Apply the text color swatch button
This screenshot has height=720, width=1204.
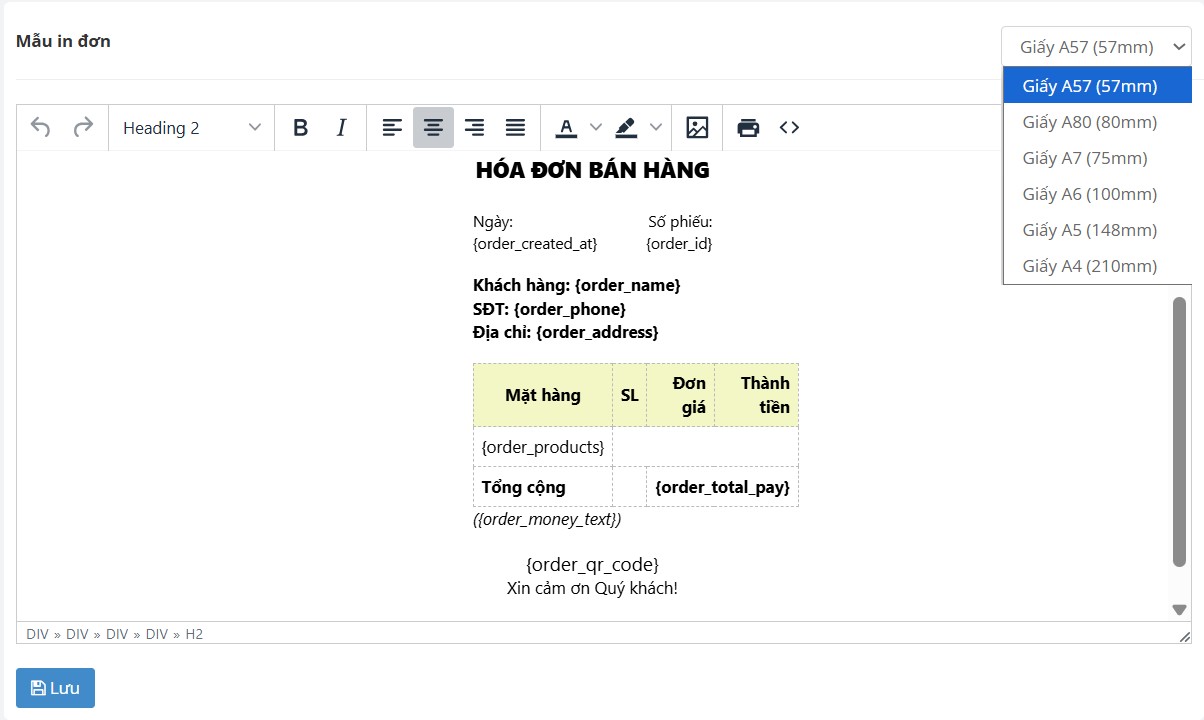pyautogui.click(x=567, y=128)
